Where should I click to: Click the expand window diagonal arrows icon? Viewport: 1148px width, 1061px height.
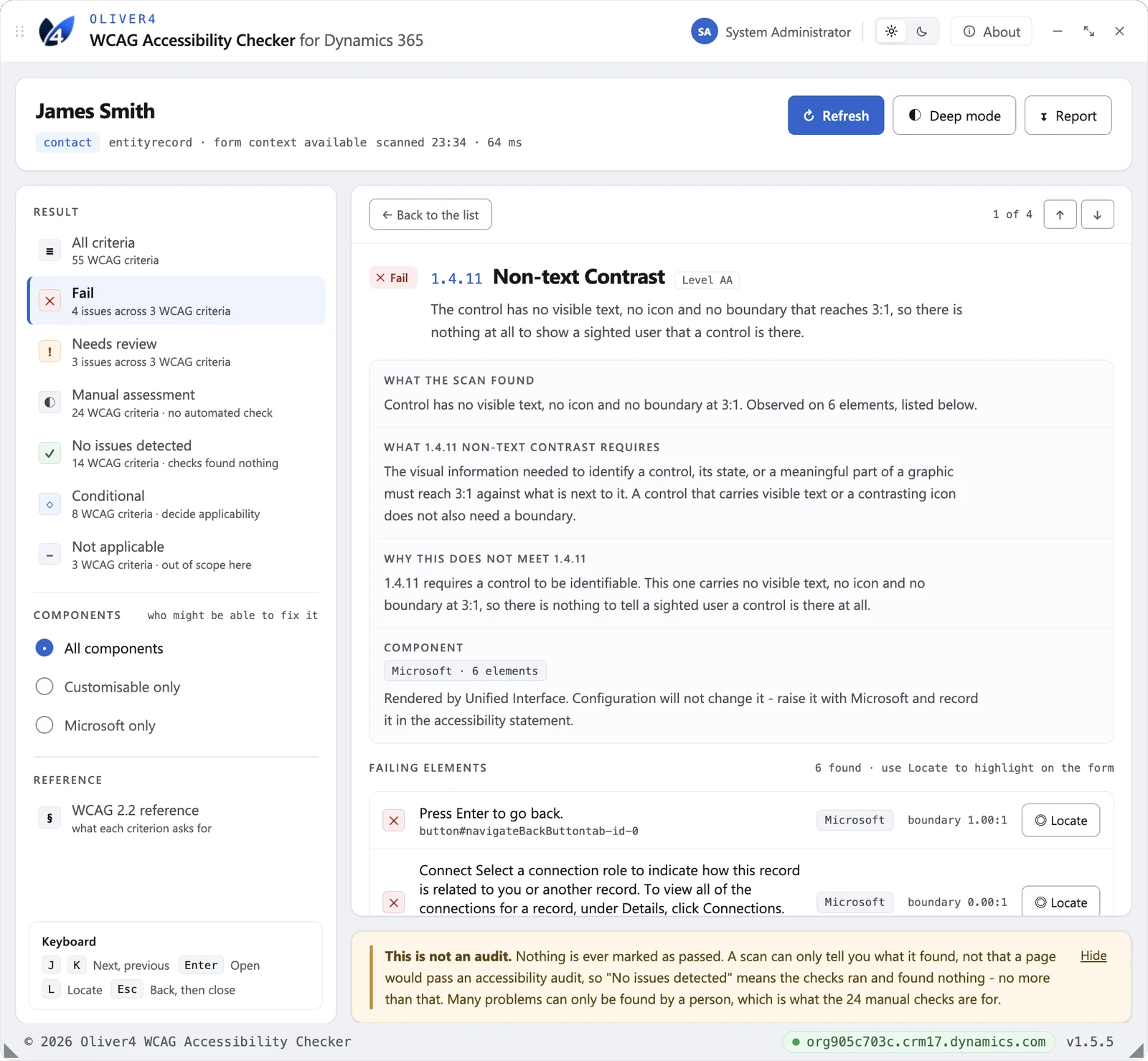[1088, 31]
